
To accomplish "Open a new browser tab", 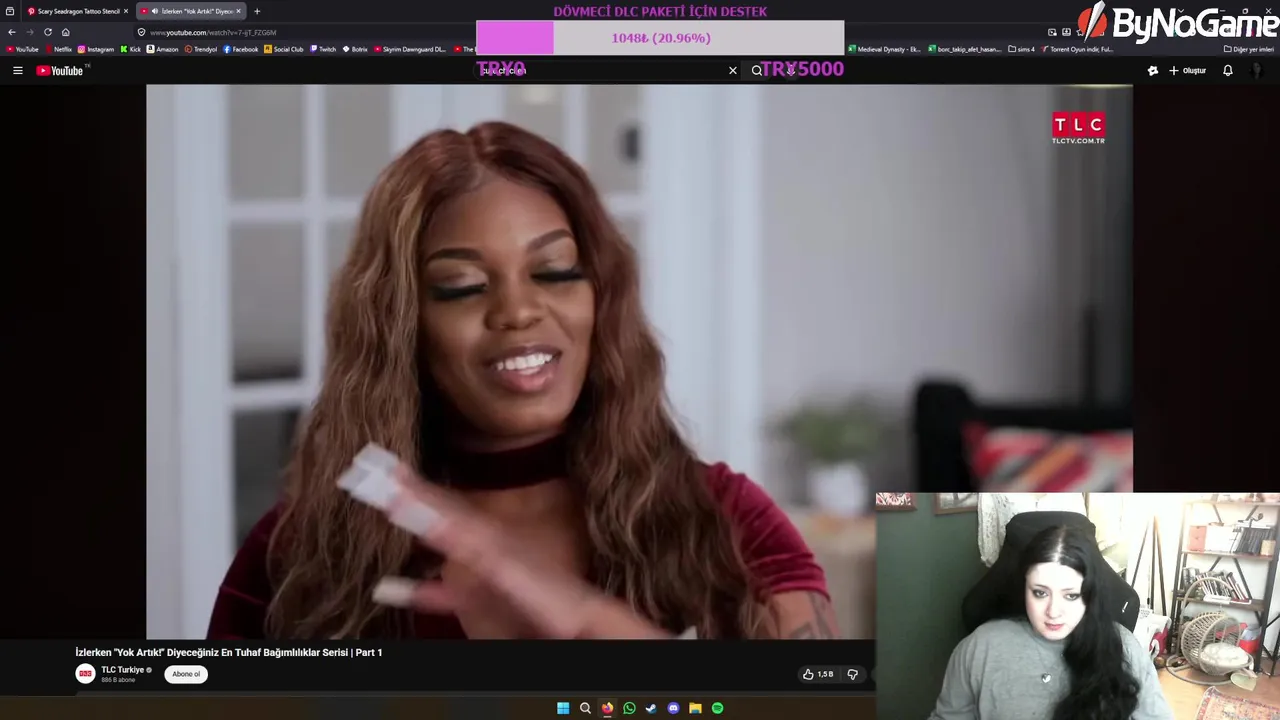I will pos(257,11).
